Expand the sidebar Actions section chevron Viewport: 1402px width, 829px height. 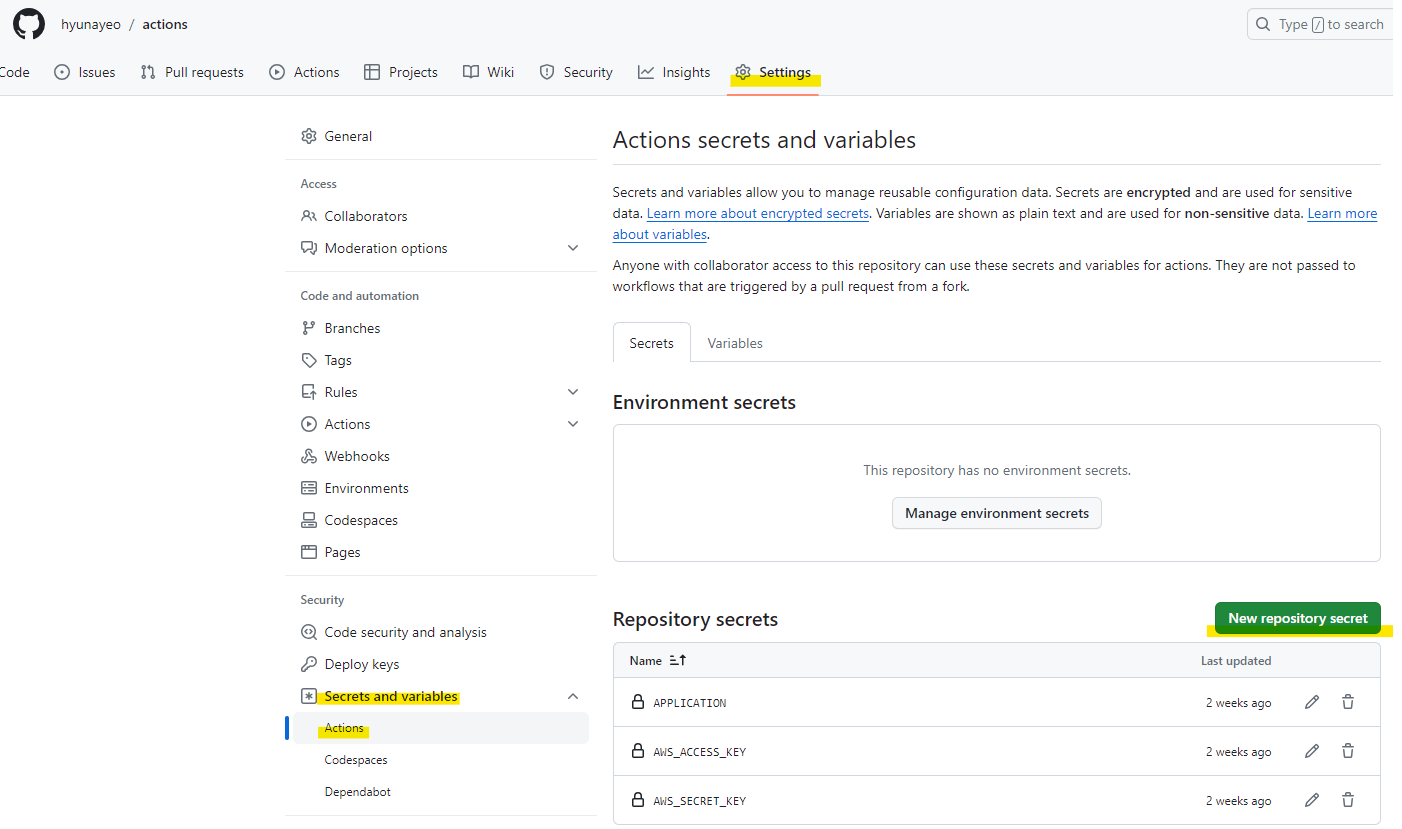tap(573, 424)
